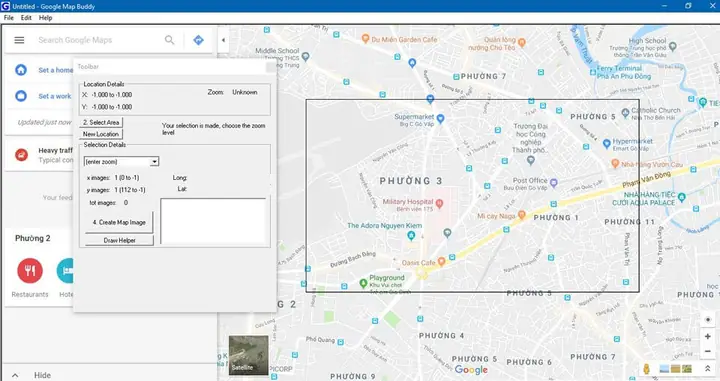Click the Du Miên Garden Cafe marker
Screen dimensions: 720x381
point(366,39)
